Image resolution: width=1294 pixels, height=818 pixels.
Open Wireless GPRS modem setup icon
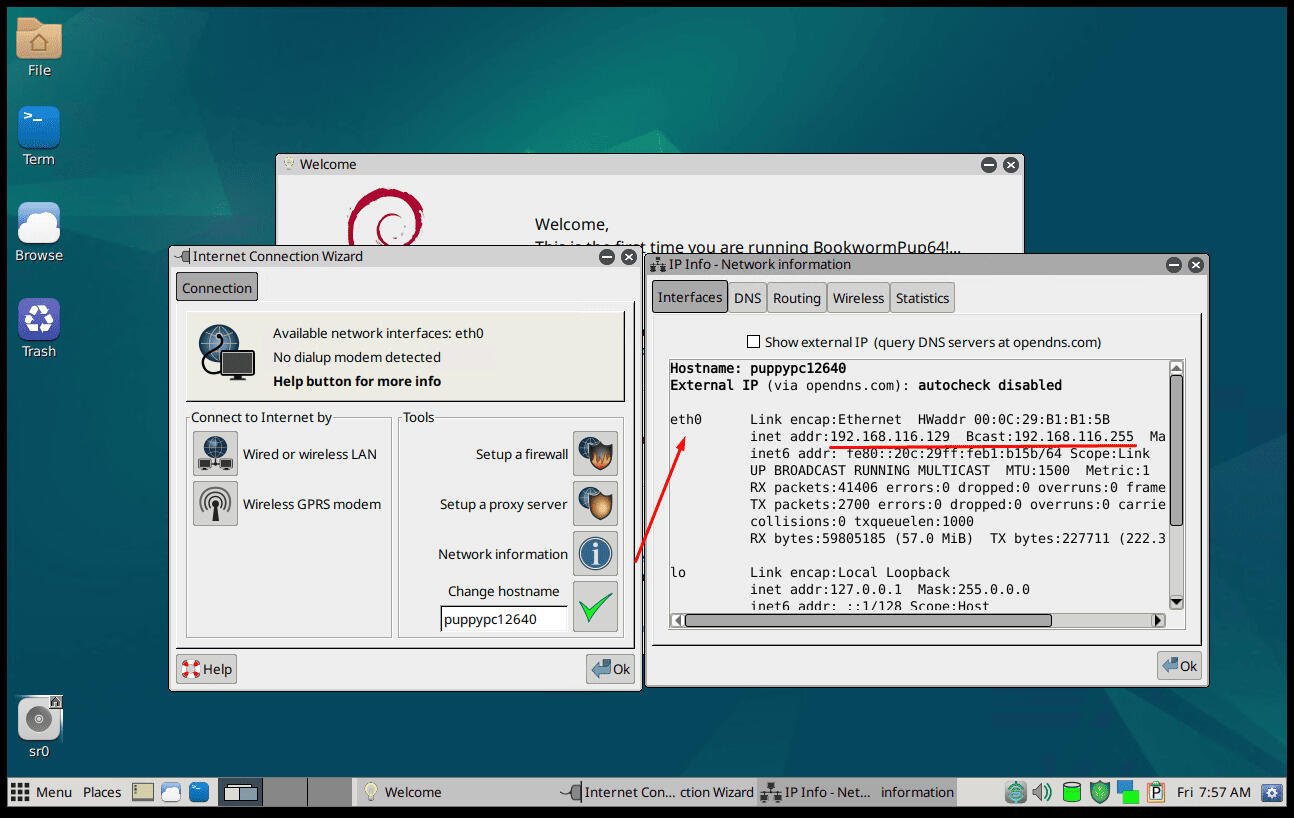pos(215,504)
